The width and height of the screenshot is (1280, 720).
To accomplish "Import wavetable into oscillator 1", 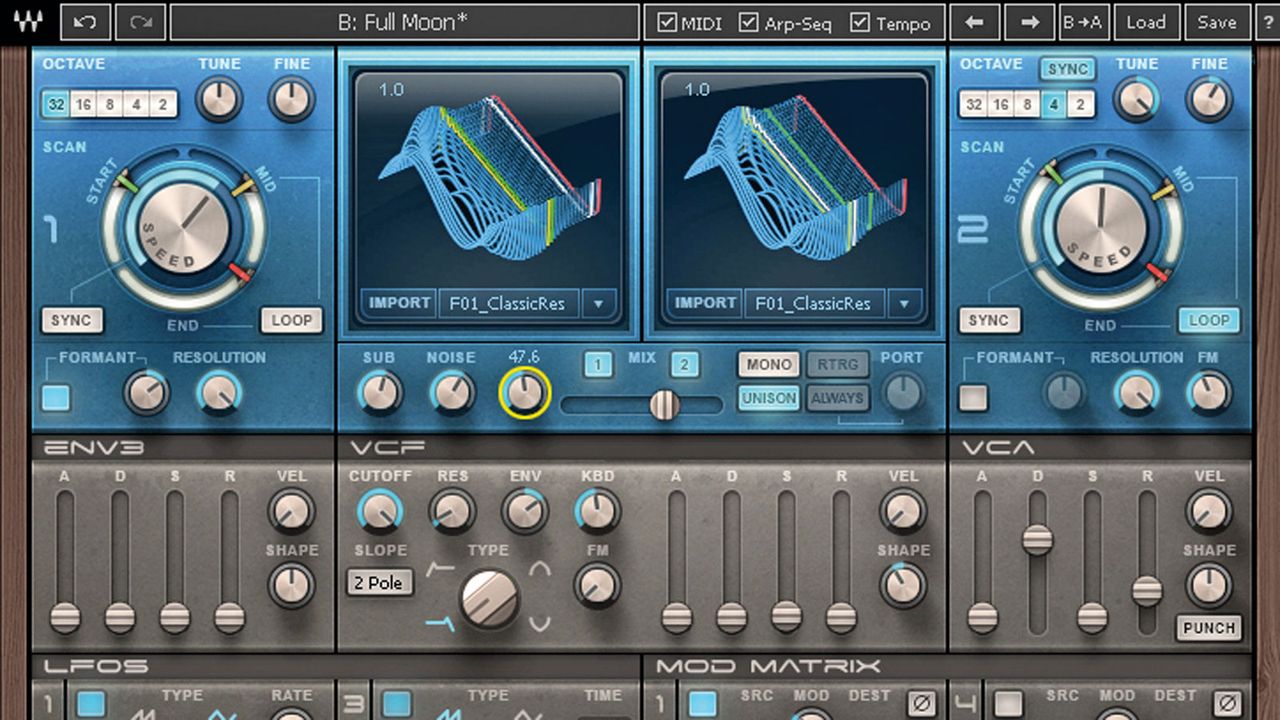I will tap(399, 303).
